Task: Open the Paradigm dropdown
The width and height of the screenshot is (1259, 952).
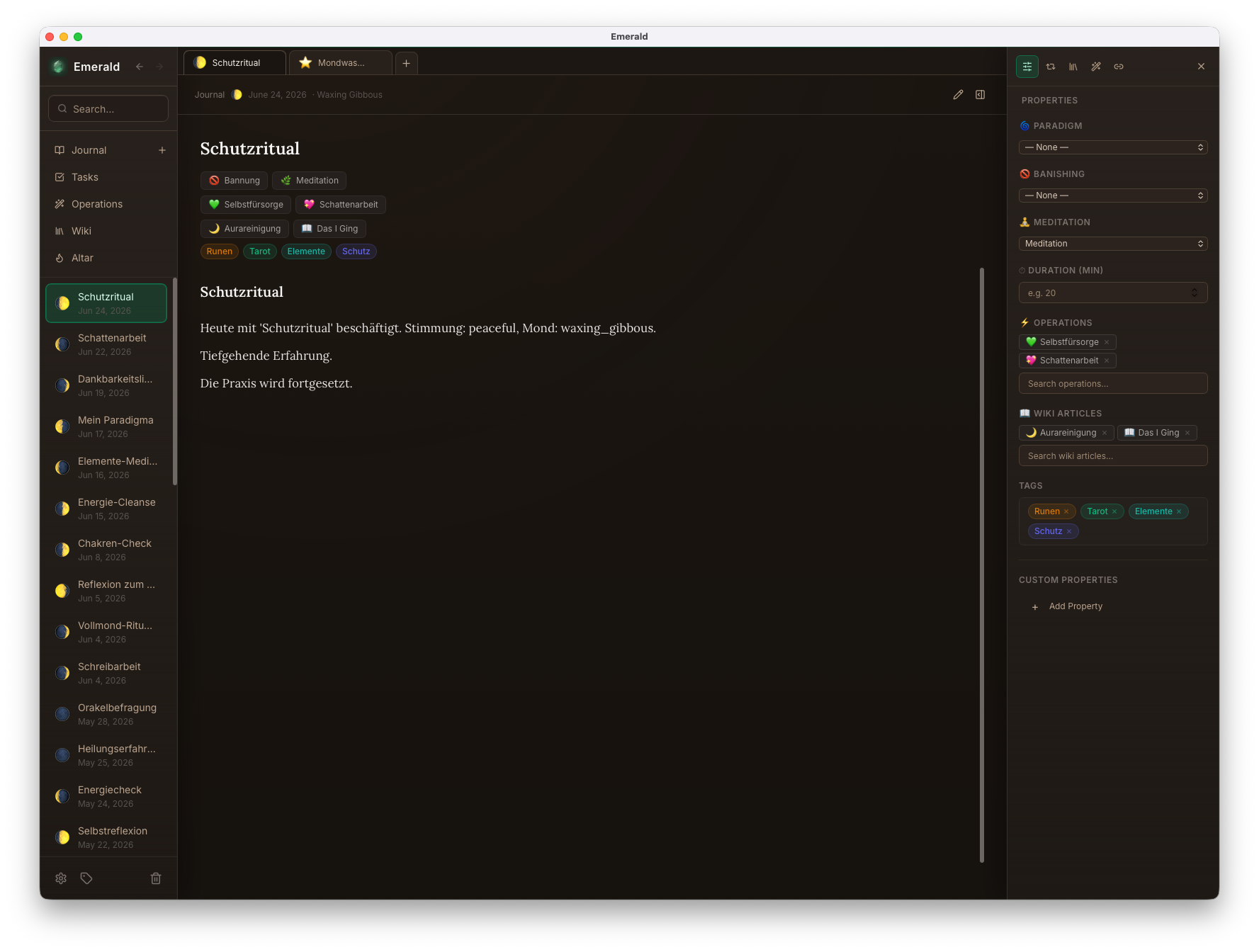Action: click(1113, 147)
